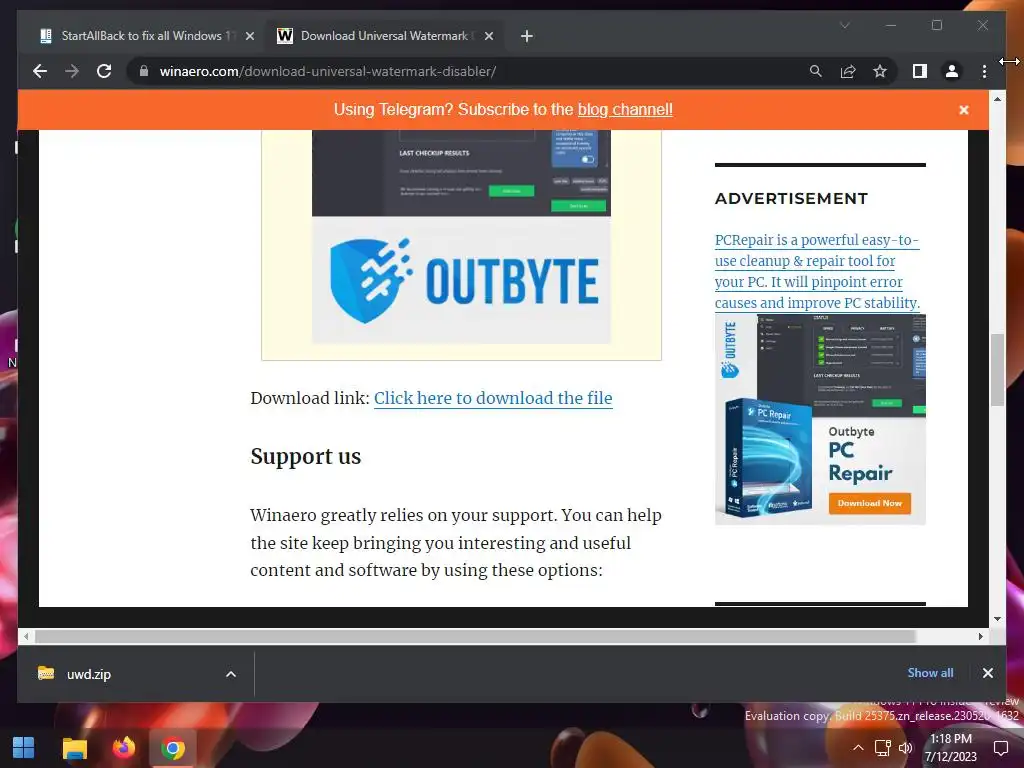The height and width of the screenshot is (768, 1024).
Task: Open the clock showing 1:18 PM
Action: 951,748
